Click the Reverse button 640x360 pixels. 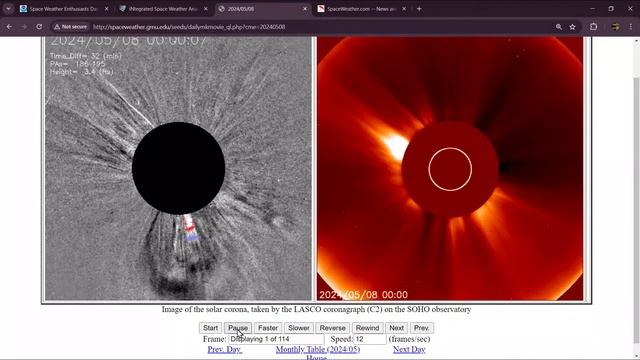332,328
